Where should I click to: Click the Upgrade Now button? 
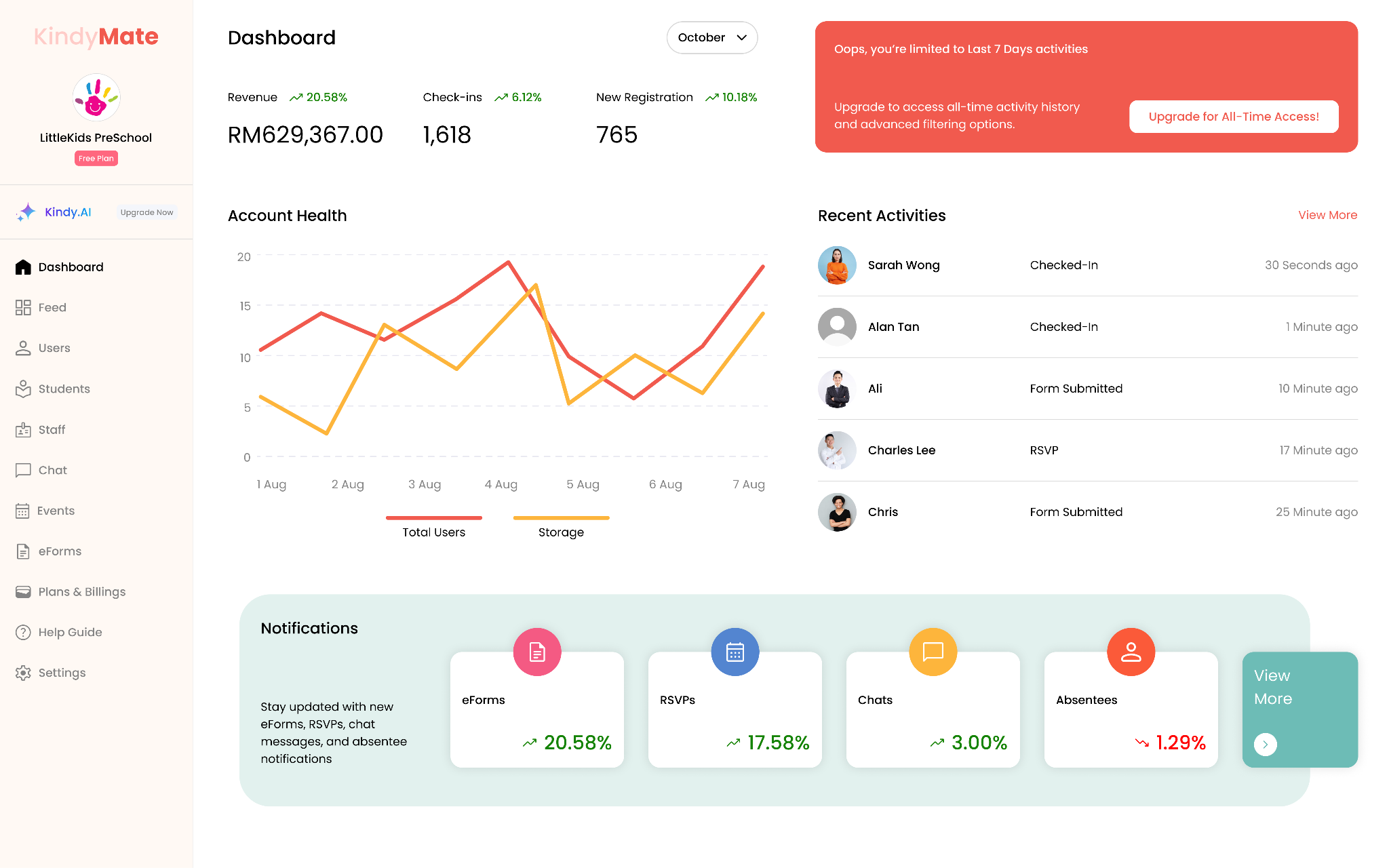(x=146, y=212)
